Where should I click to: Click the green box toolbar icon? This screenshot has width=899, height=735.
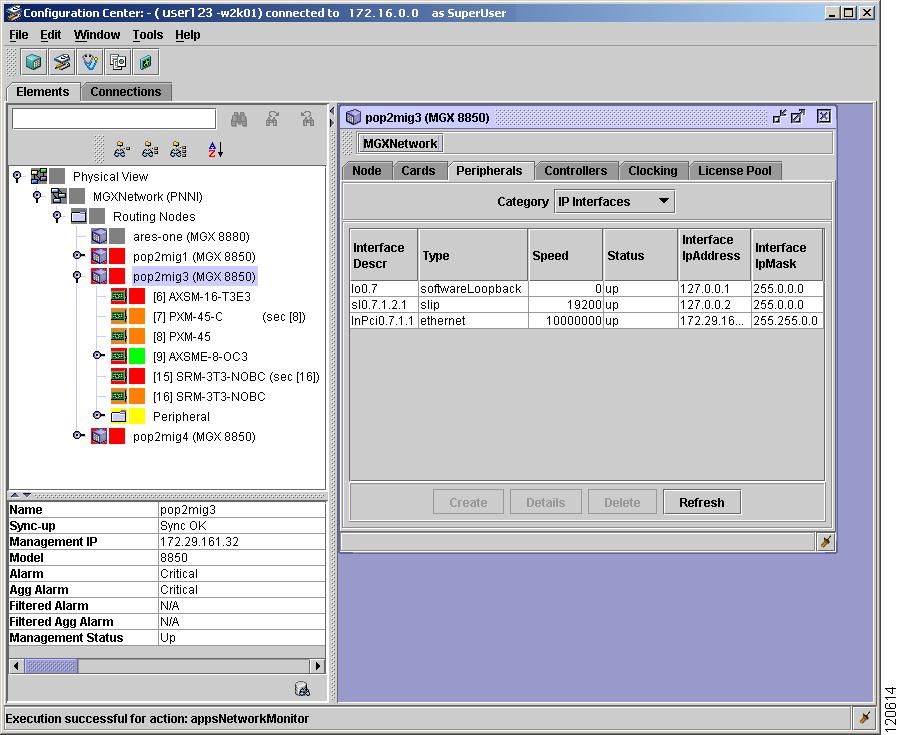click(146, 62)
